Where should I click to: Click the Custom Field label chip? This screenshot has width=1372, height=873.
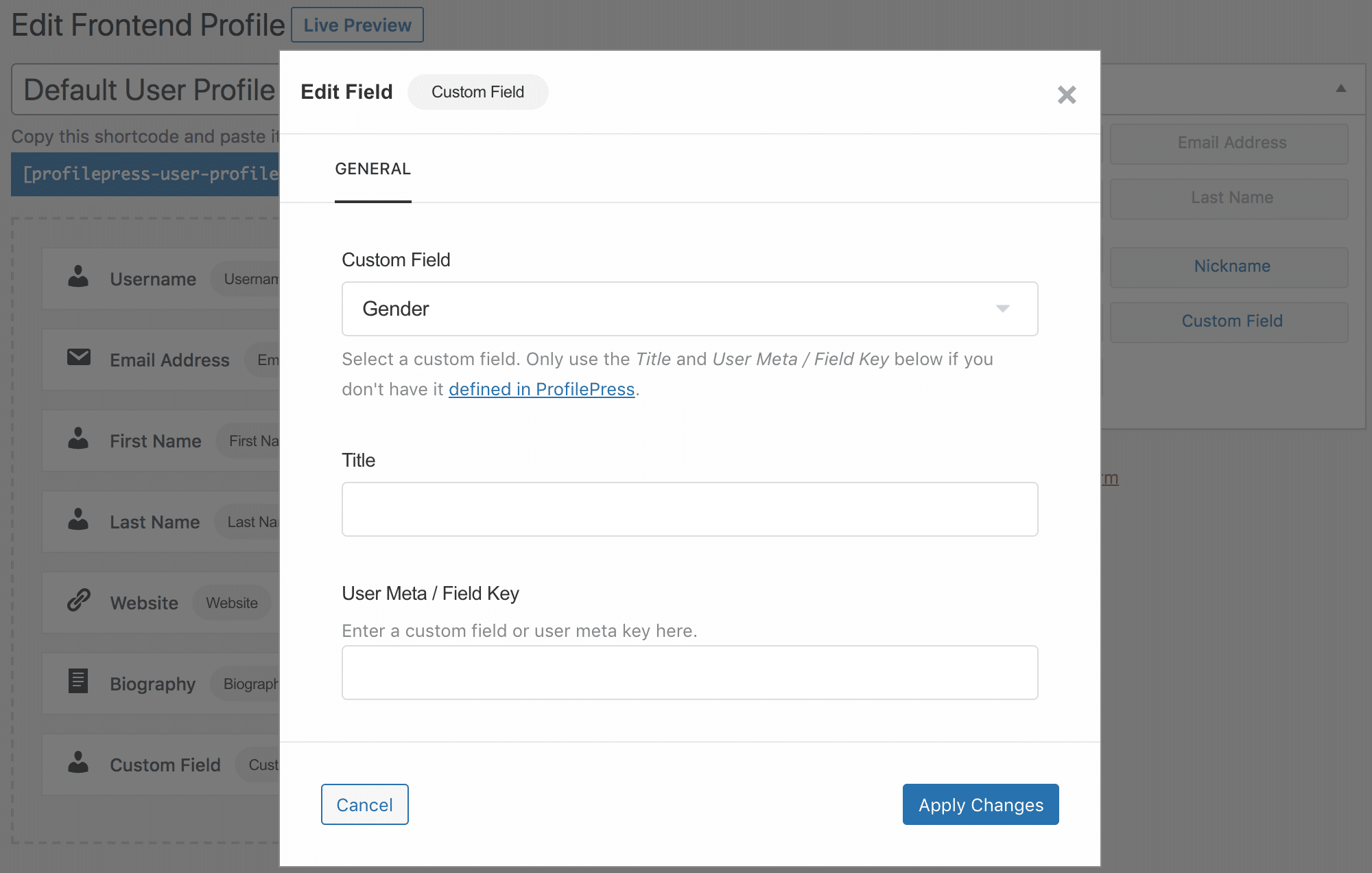tap(477, 91)
